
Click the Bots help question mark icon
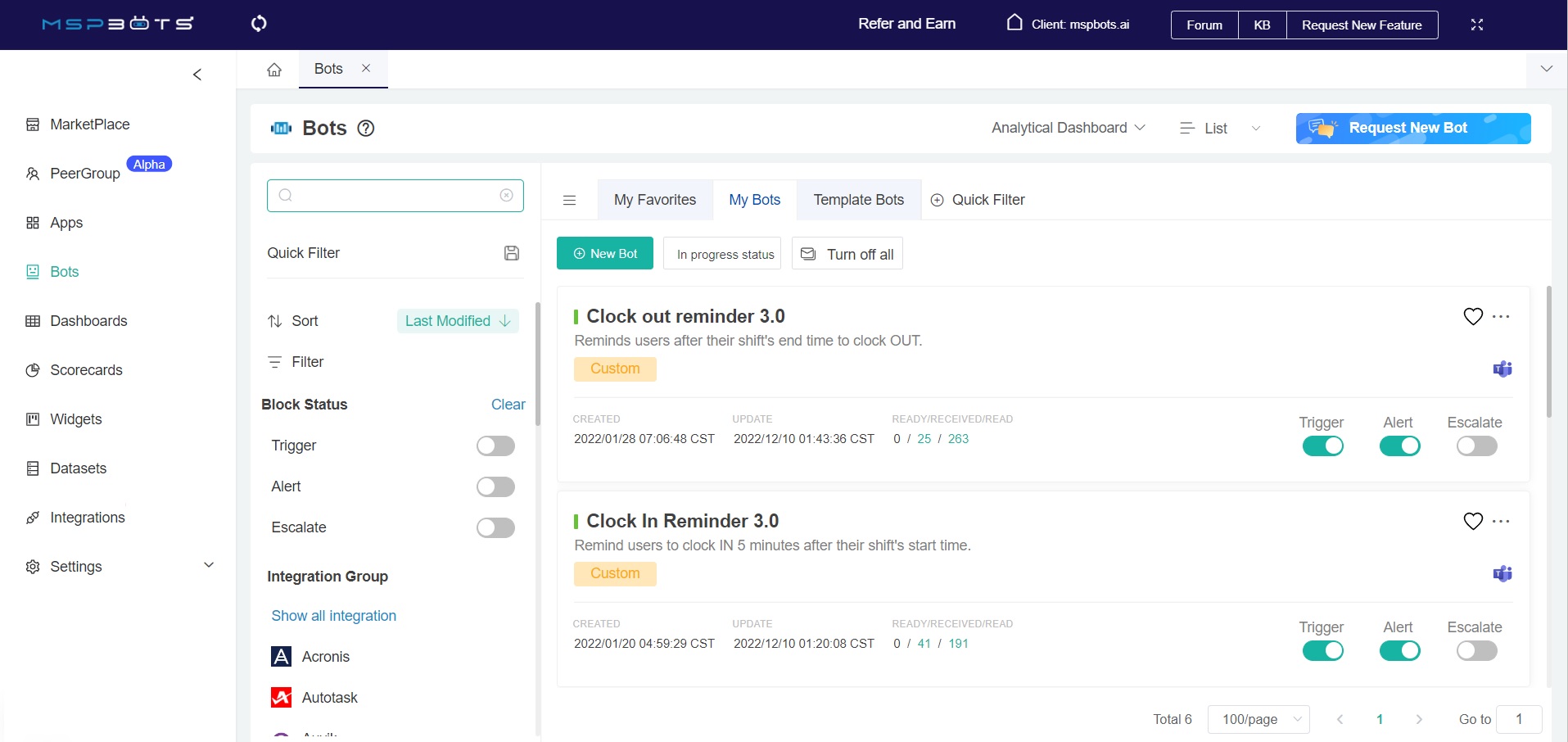pos(366,129)
